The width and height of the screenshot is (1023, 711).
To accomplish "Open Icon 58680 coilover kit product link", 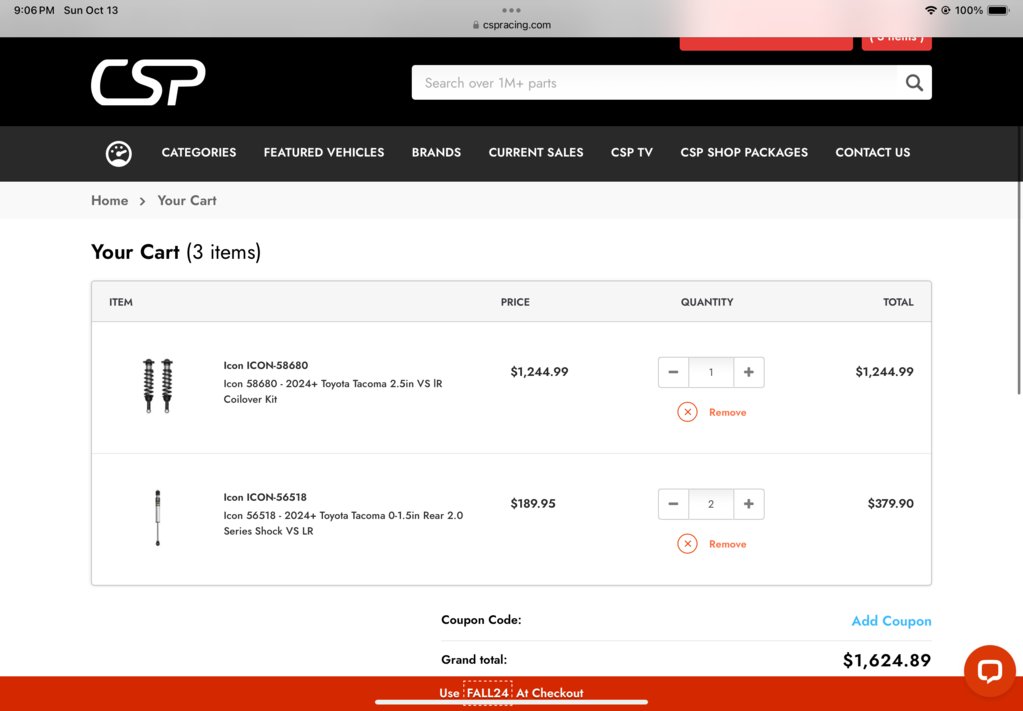I will click(x=333, y=391).
